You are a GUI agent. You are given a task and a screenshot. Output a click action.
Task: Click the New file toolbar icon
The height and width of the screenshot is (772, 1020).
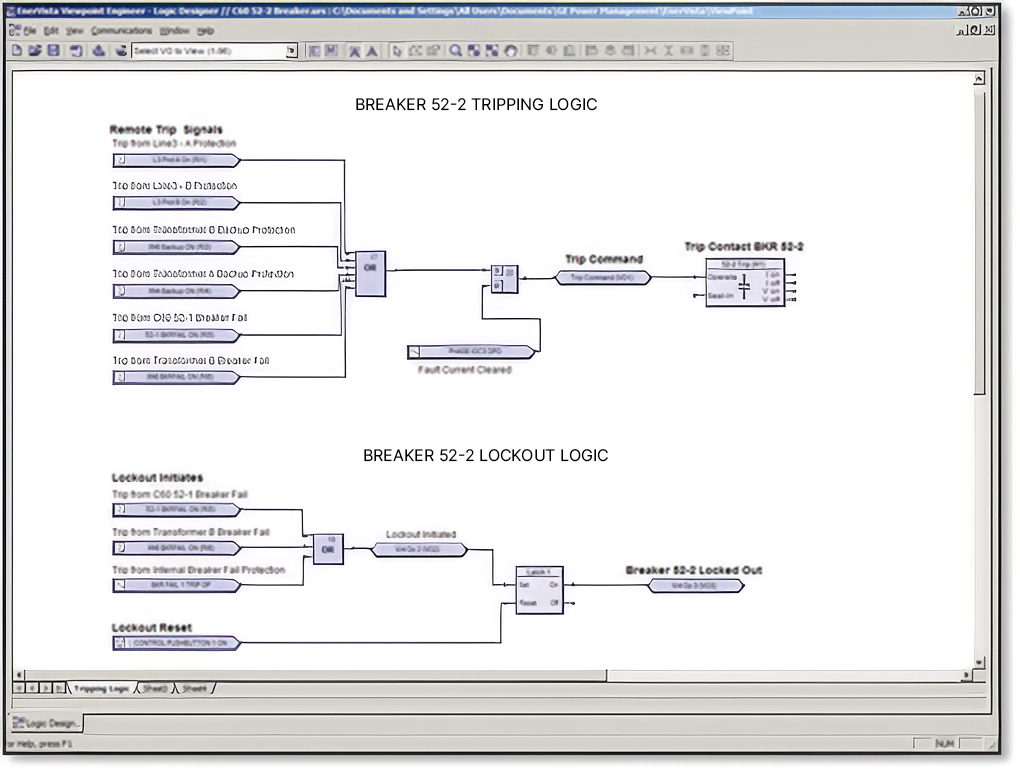tap(18, 51)
